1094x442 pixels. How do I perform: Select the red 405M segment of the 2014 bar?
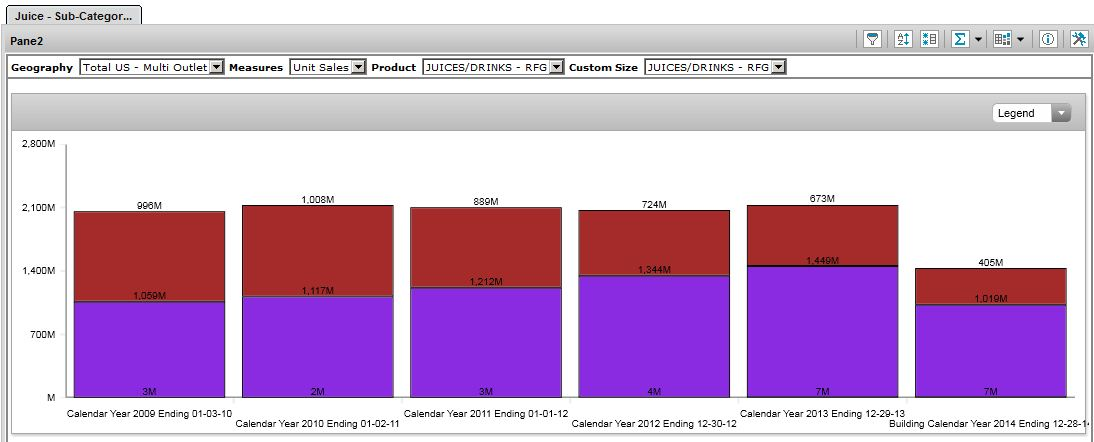click(990, 286)
